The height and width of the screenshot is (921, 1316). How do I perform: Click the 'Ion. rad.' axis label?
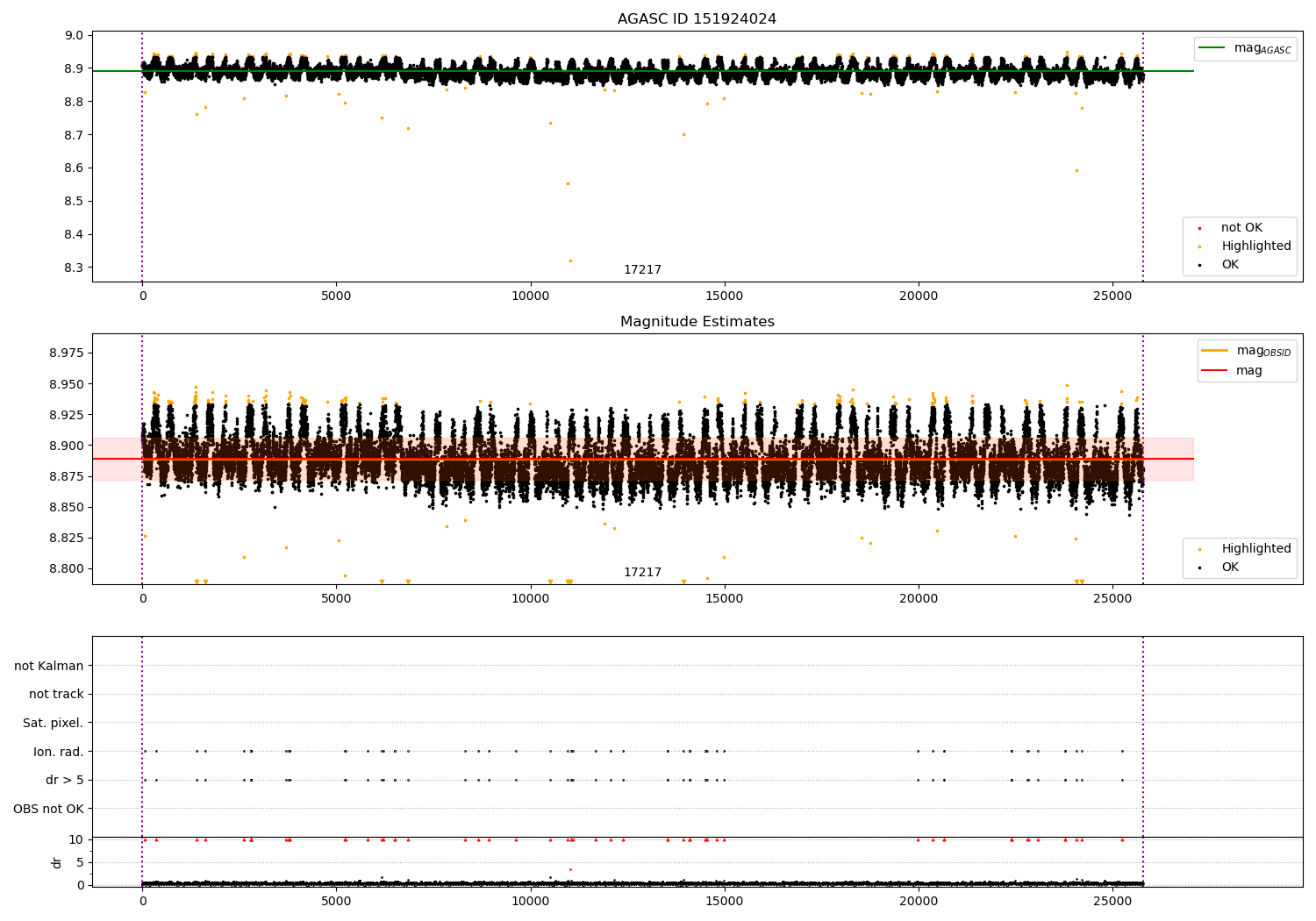58,752
